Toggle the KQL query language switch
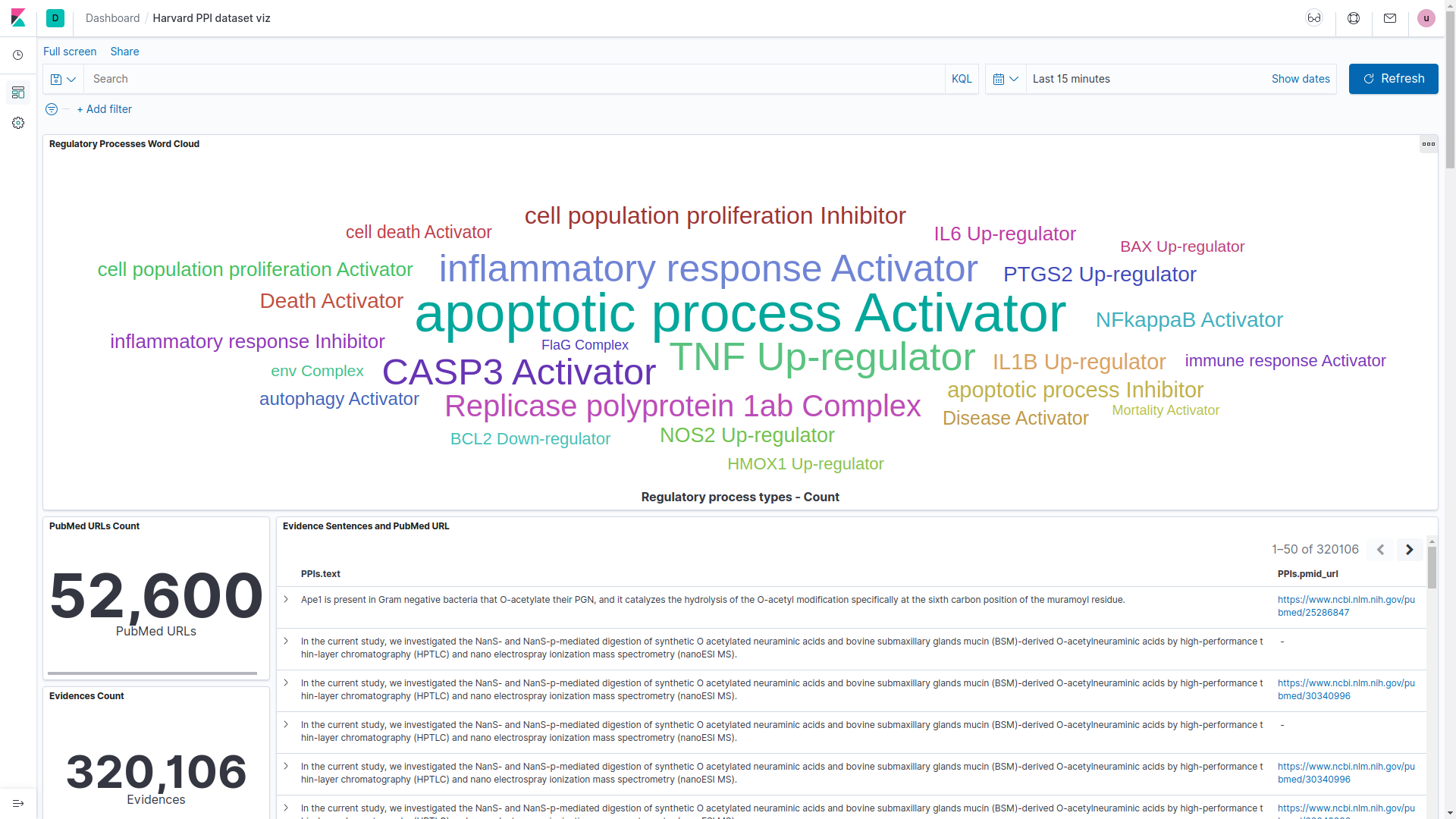 pos(962,79)
